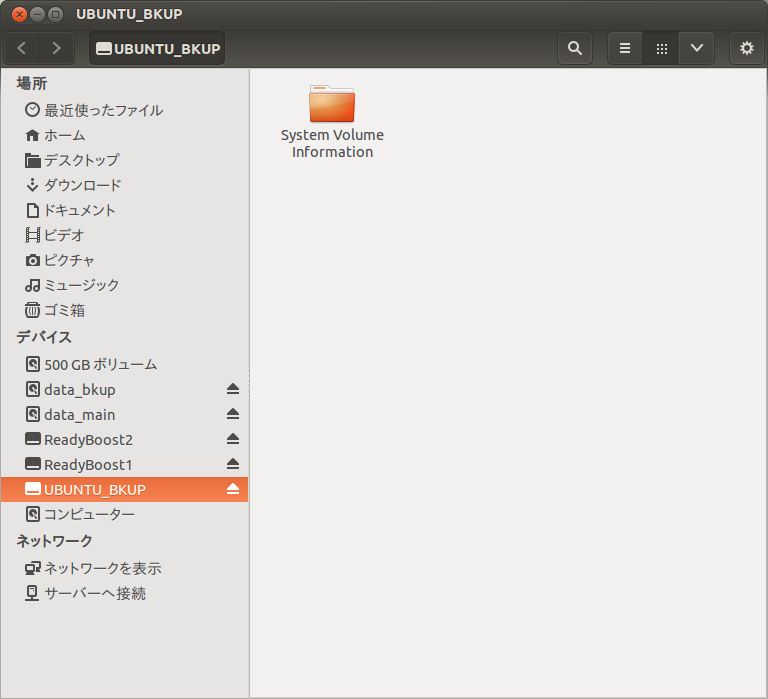
Task: Click the hard disk icon beside 500 GB ボリューム
Action: pos(32,364)
